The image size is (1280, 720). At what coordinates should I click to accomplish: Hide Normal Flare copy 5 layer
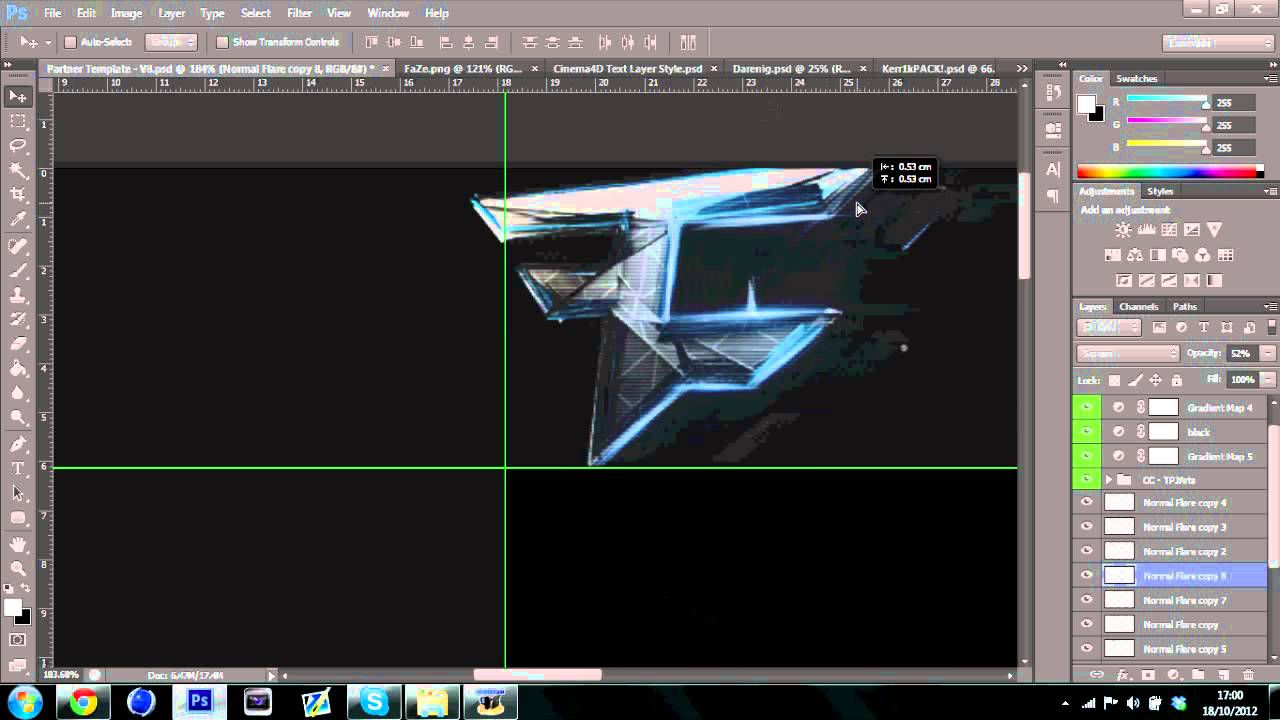[x=1086, y=649]
